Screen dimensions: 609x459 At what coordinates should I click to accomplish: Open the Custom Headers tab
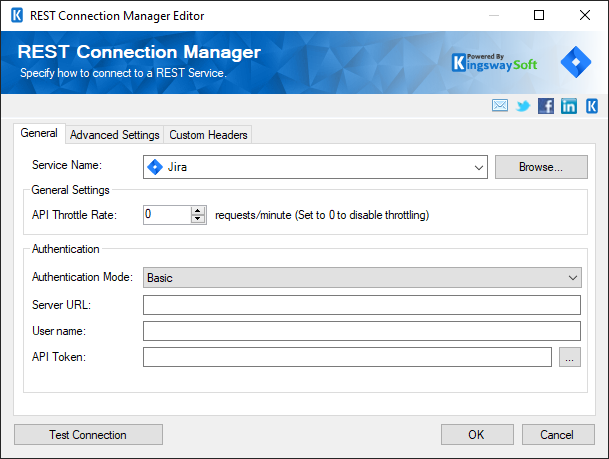click(x=208, y=135)
